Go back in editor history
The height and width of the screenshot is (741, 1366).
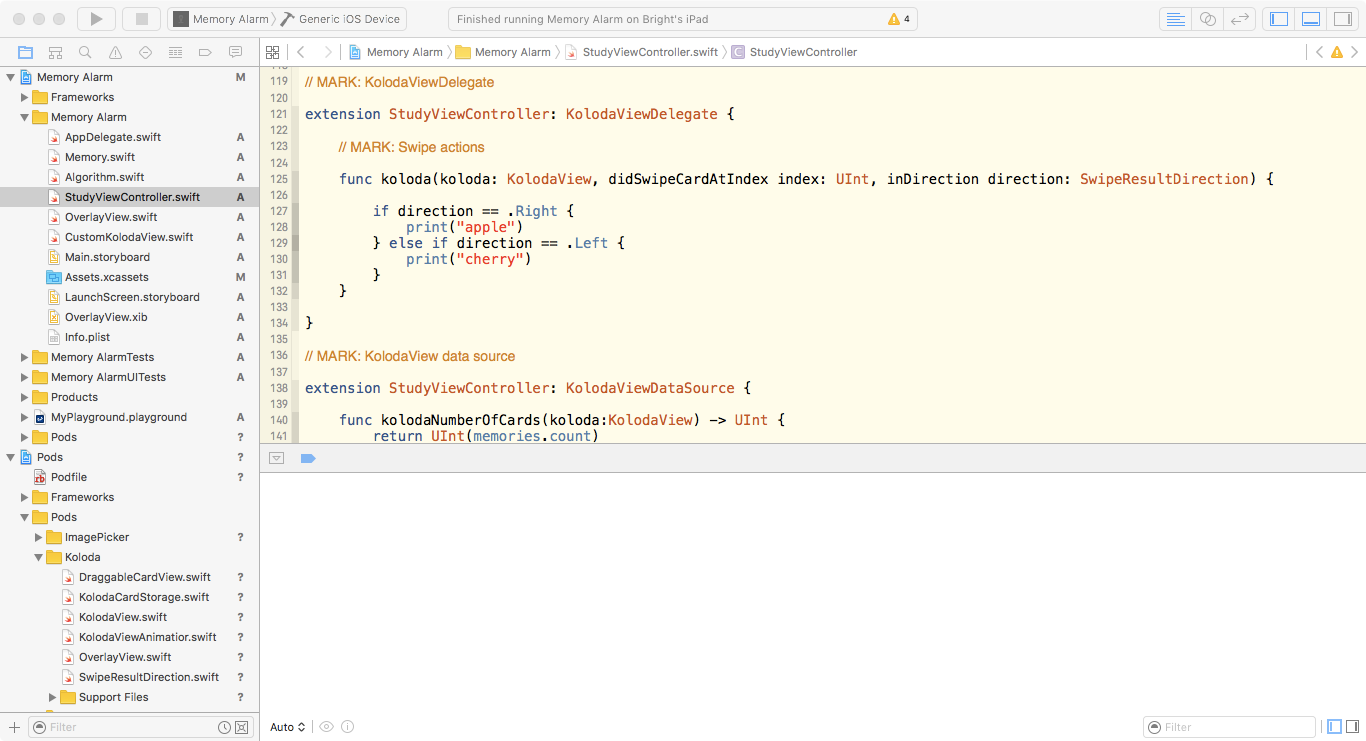coord(300,52)
